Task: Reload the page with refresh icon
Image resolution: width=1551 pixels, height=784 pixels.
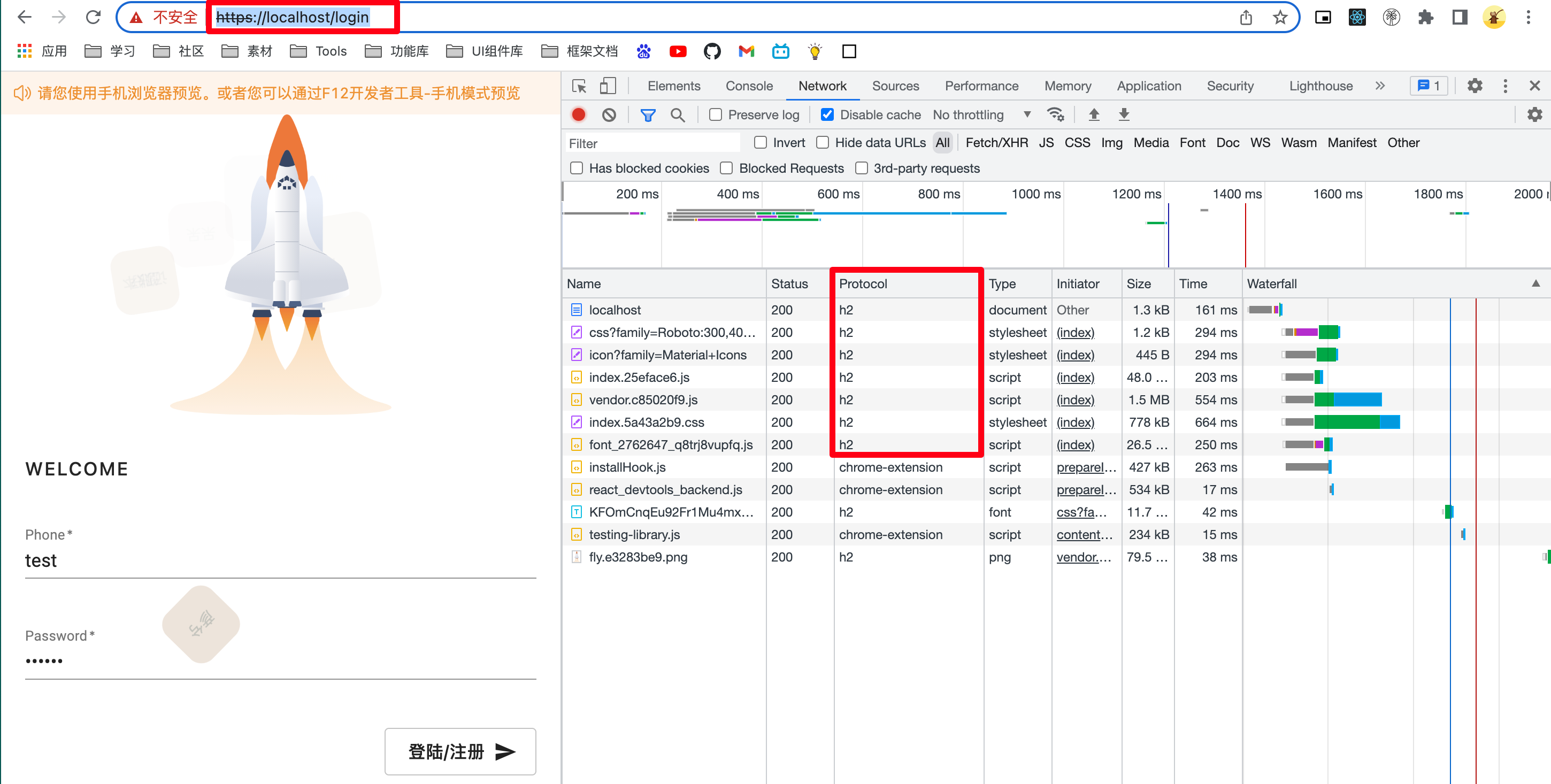Action: tap(93, 18)
